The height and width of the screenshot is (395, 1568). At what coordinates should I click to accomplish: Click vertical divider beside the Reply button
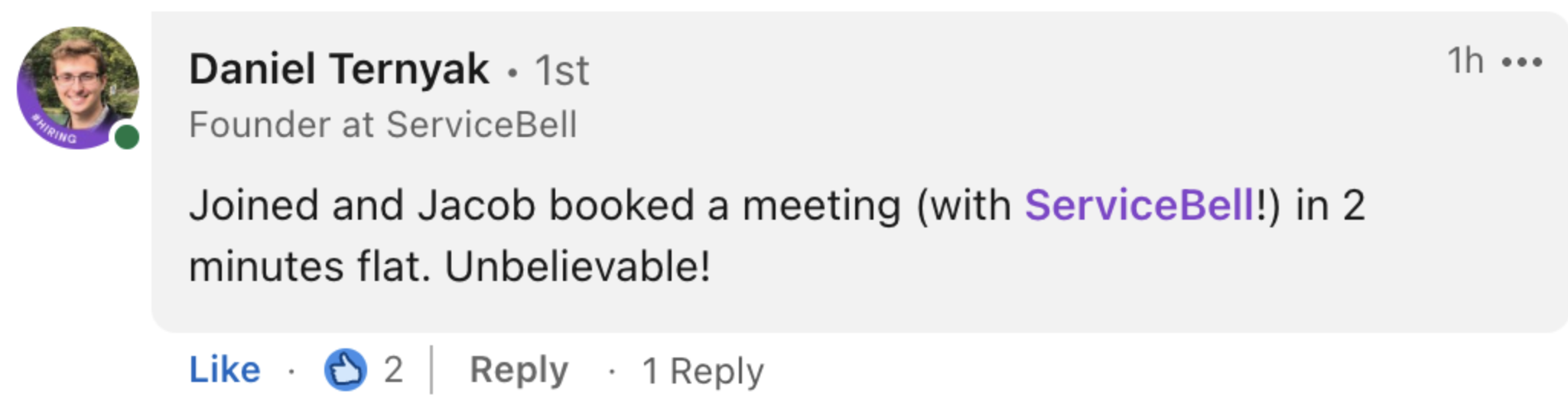[432, 370]
